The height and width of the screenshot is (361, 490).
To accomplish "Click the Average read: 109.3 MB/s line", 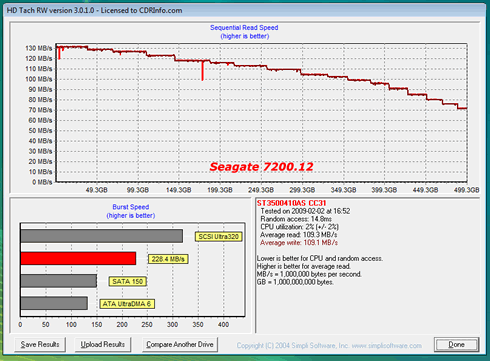I will coord(298,235).
